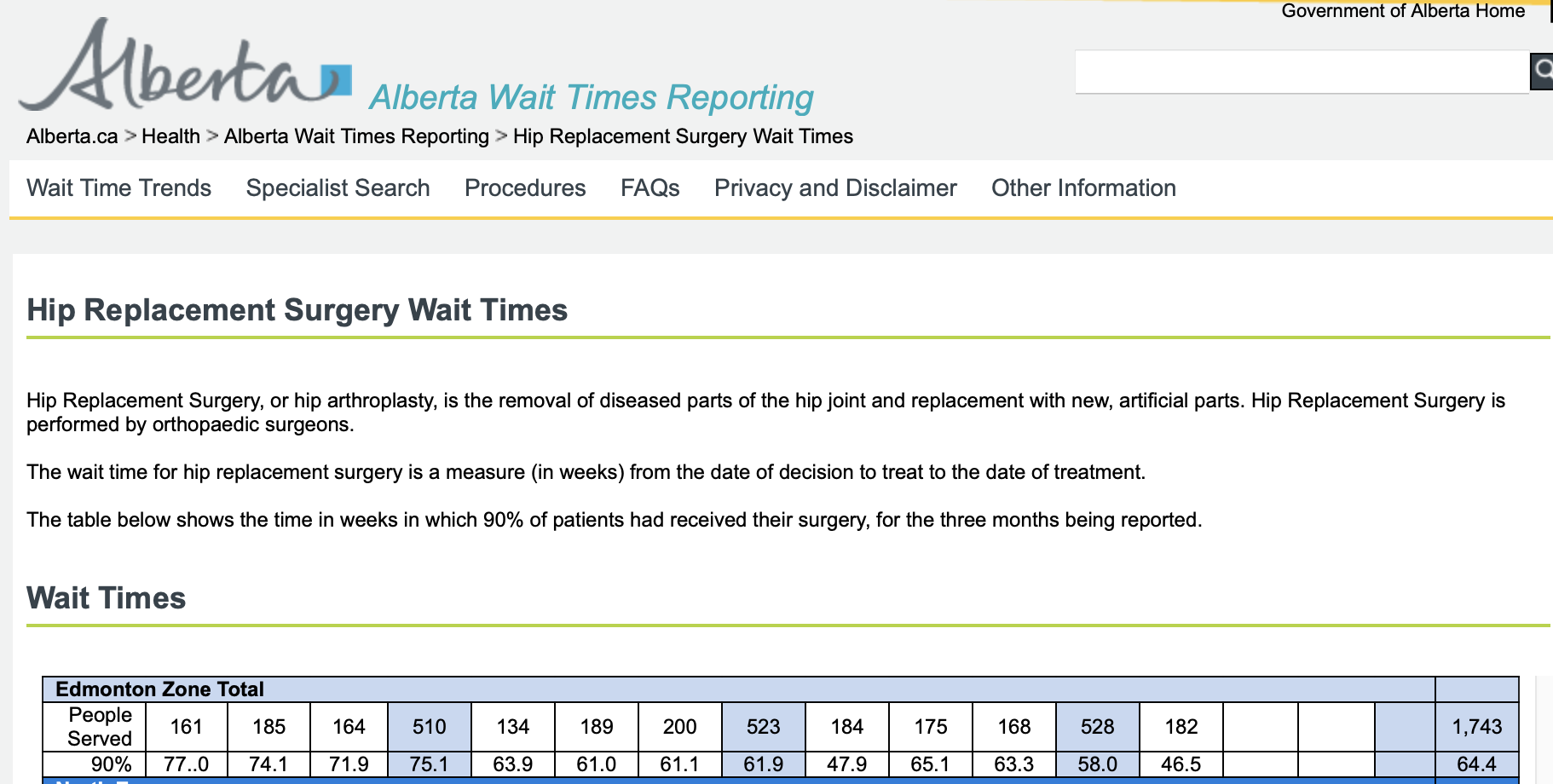Screen dimensions: 1553x784
Task: Select the 90% total cell 64.4
Action: pyautogui.click(x=1477, y=764)
